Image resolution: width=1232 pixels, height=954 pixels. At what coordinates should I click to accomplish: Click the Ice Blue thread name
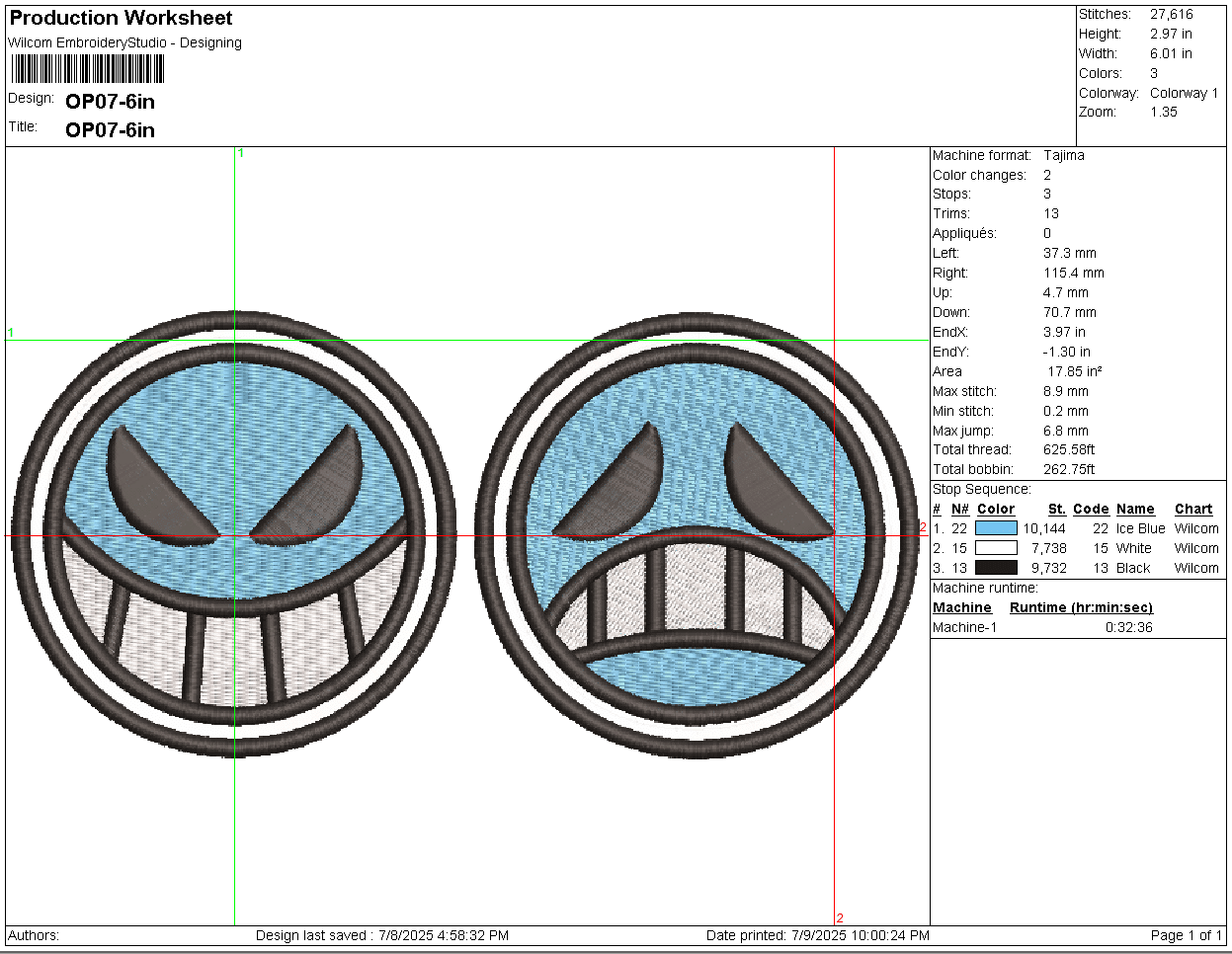[1141, 528]
